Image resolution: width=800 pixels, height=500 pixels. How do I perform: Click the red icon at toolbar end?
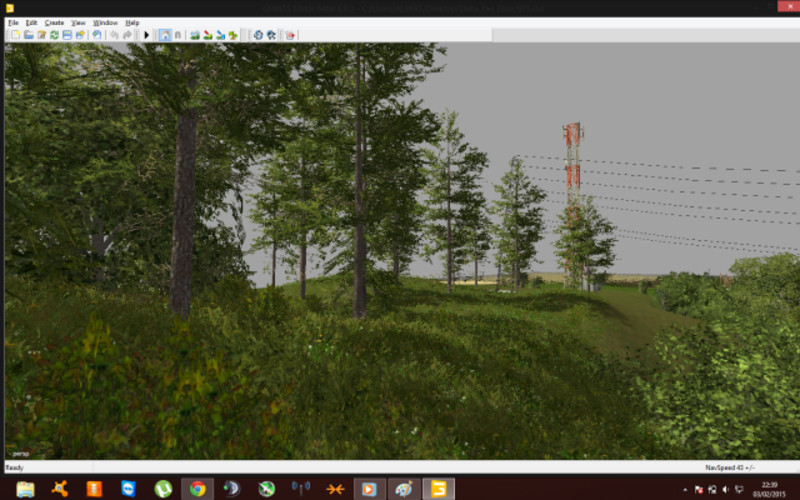tap(291, 35)
